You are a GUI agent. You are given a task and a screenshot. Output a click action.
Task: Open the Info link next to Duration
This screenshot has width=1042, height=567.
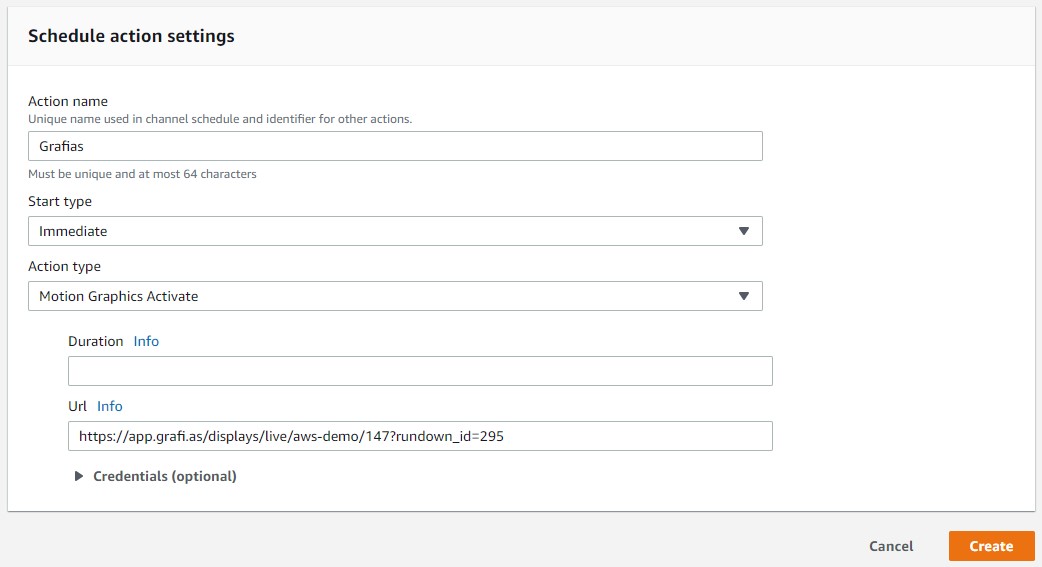(x=146, y=341)
